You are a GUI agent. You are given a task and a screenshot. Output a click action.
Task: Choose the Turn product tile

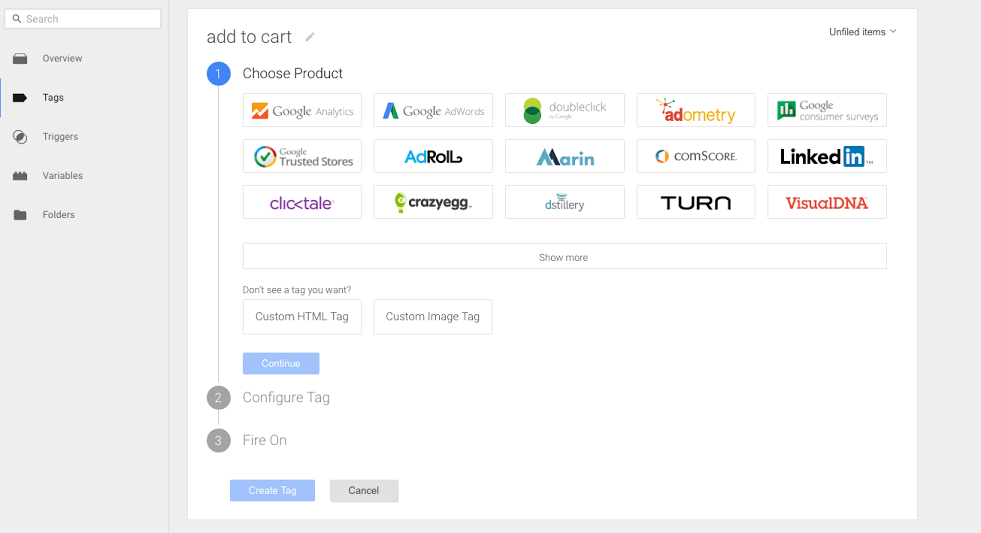[696, 202]
